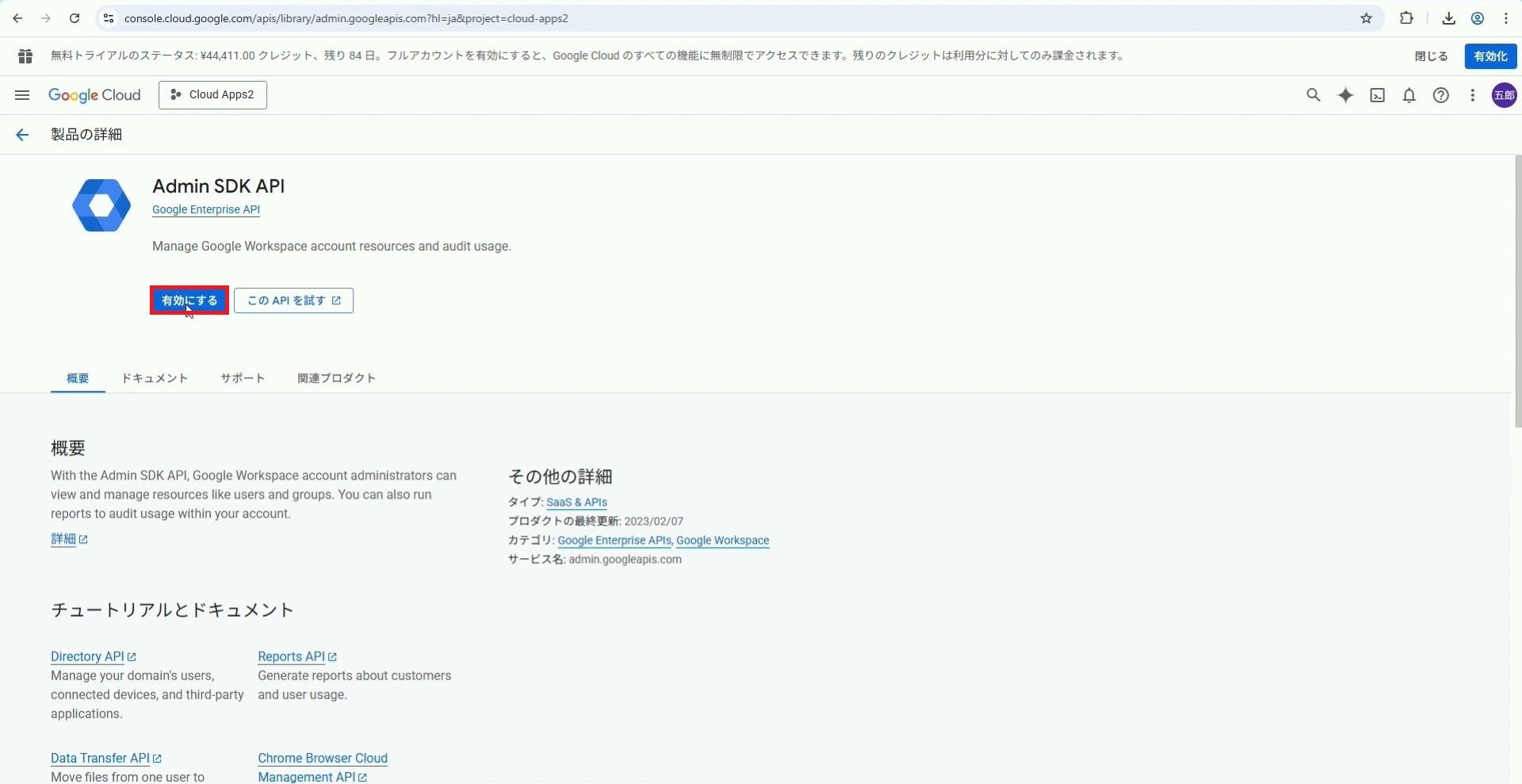
Task: Click the この API を試す button
Action: [x=293, y=300]
